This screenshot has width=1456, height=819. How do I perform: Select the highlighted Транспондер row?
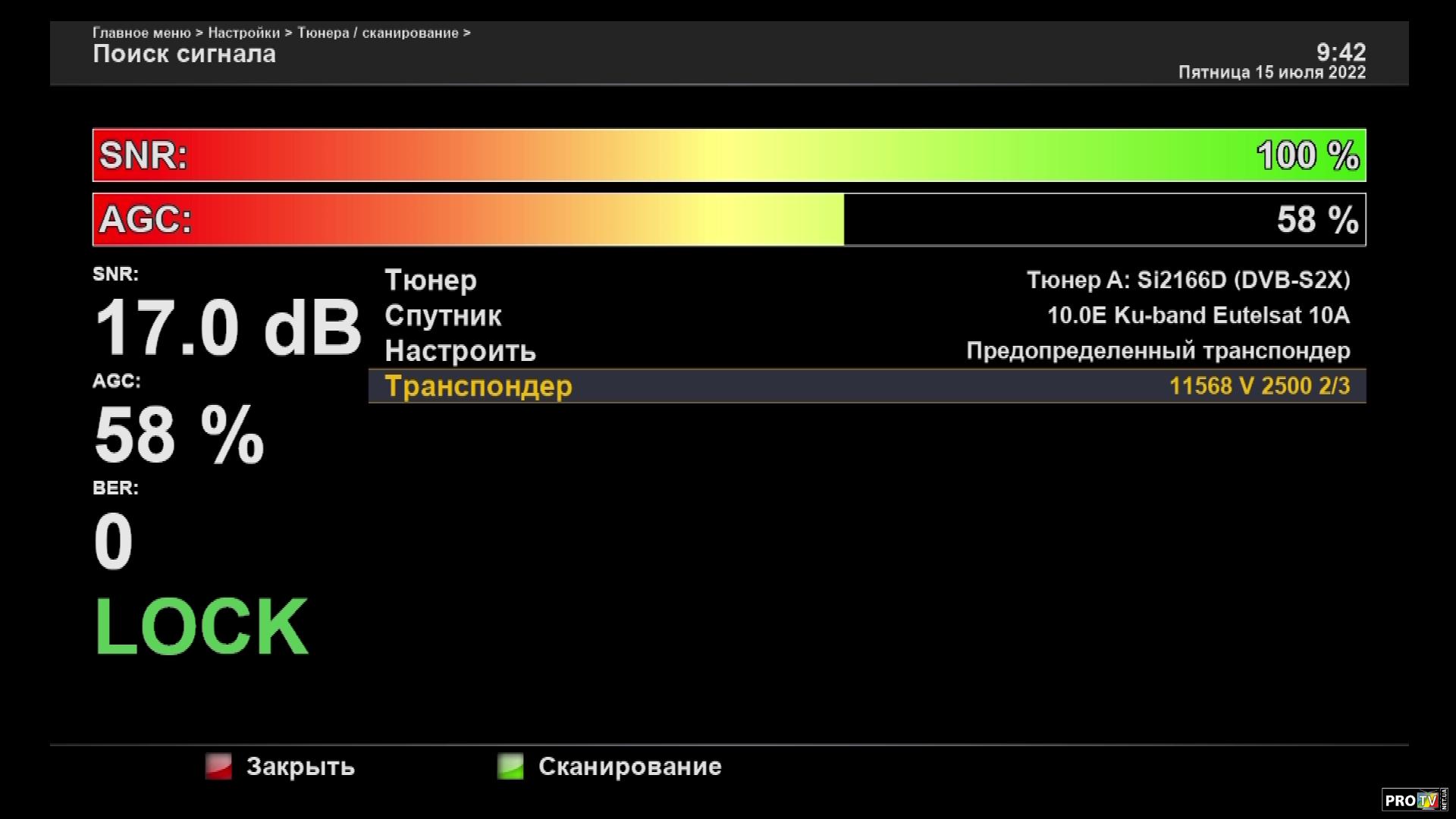(x=479, y=386)
